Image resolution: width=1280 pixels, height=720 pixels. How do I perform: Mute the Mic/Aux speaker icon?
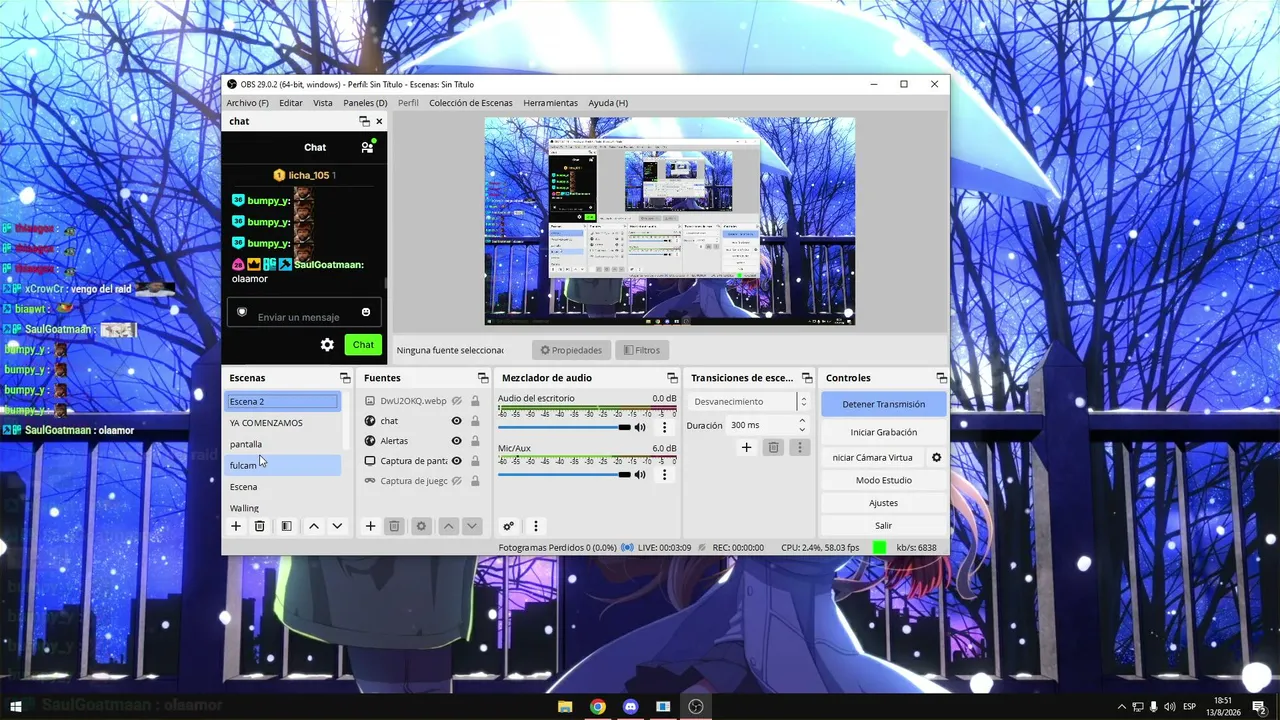(640, 474)
